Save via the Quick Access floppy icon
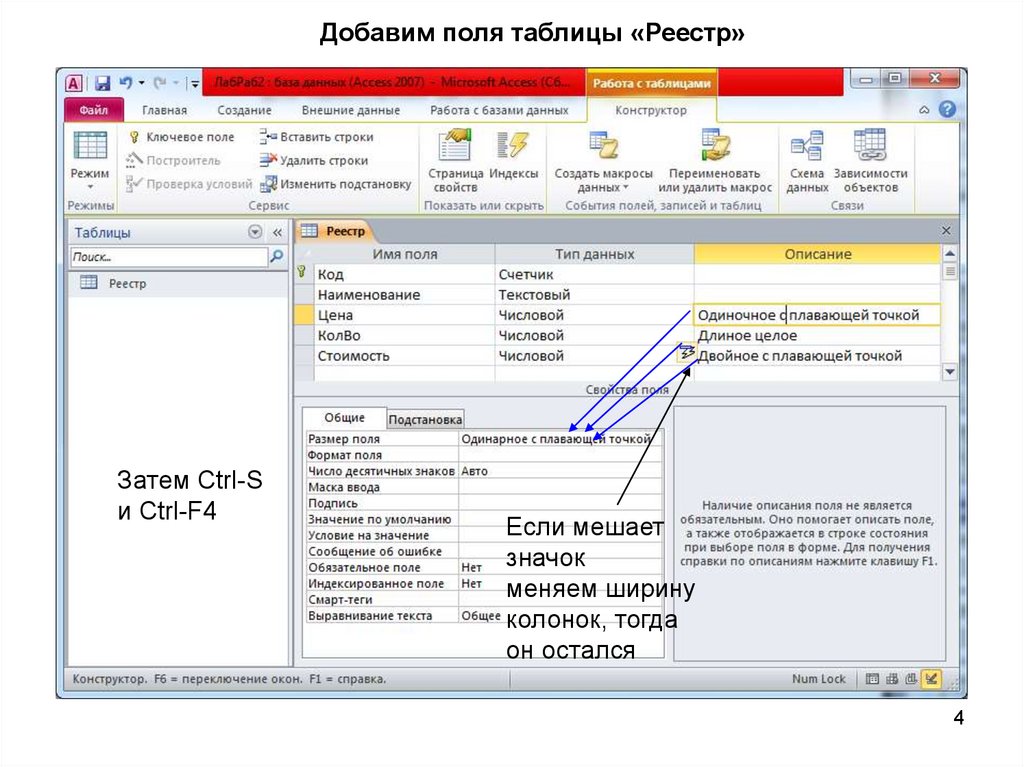Viewport: 1024px width, 767px height. coord(102,83)
